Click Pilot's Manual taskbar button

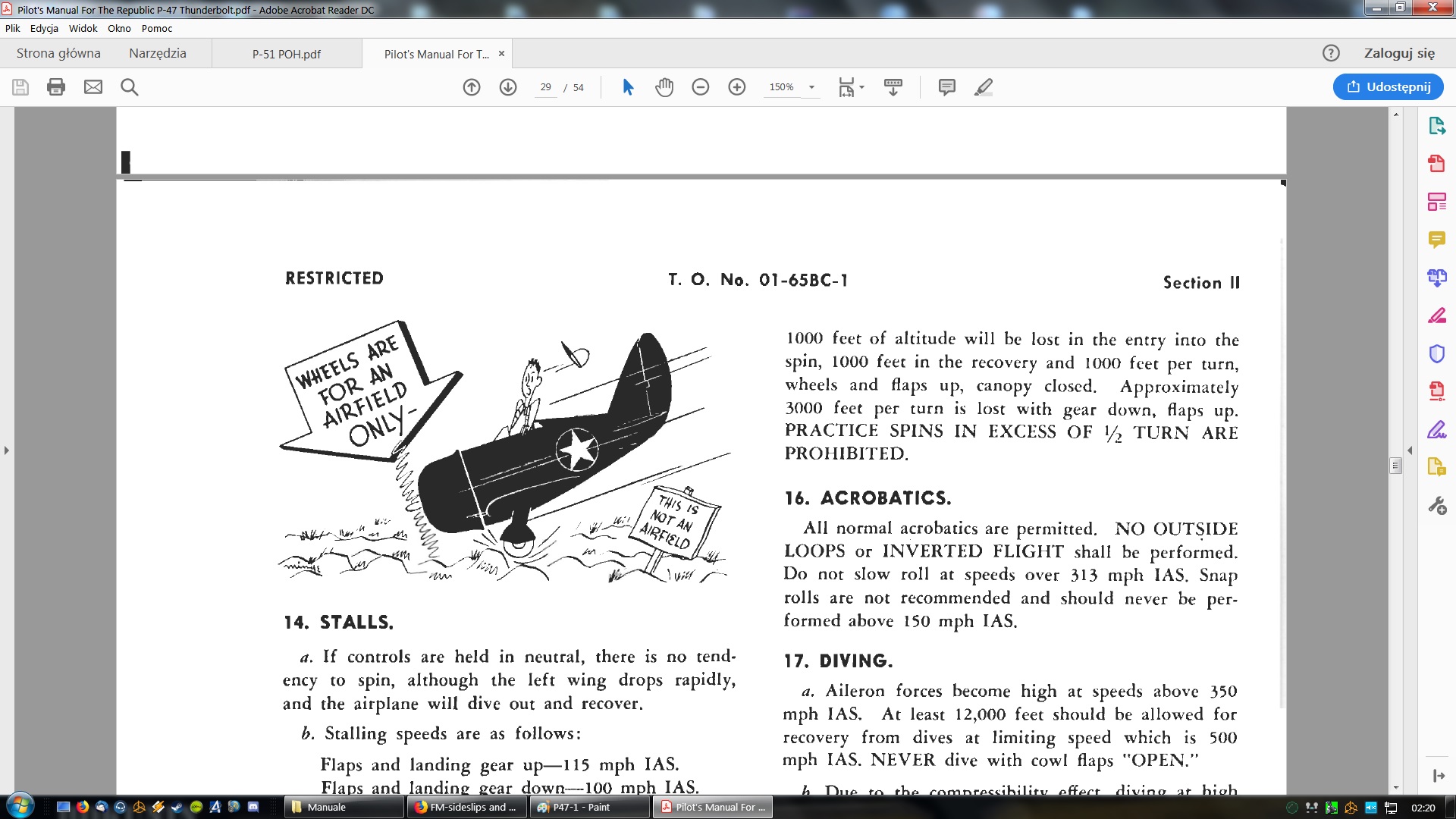713,807
